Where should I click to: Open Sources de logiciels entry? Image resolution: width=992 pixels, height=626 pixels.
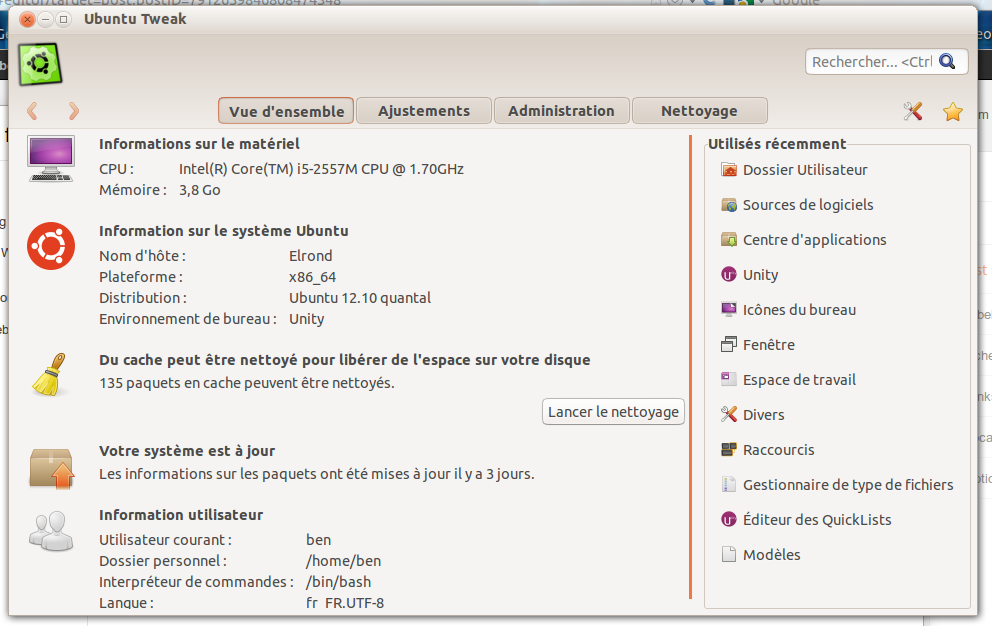coord(808,204)
